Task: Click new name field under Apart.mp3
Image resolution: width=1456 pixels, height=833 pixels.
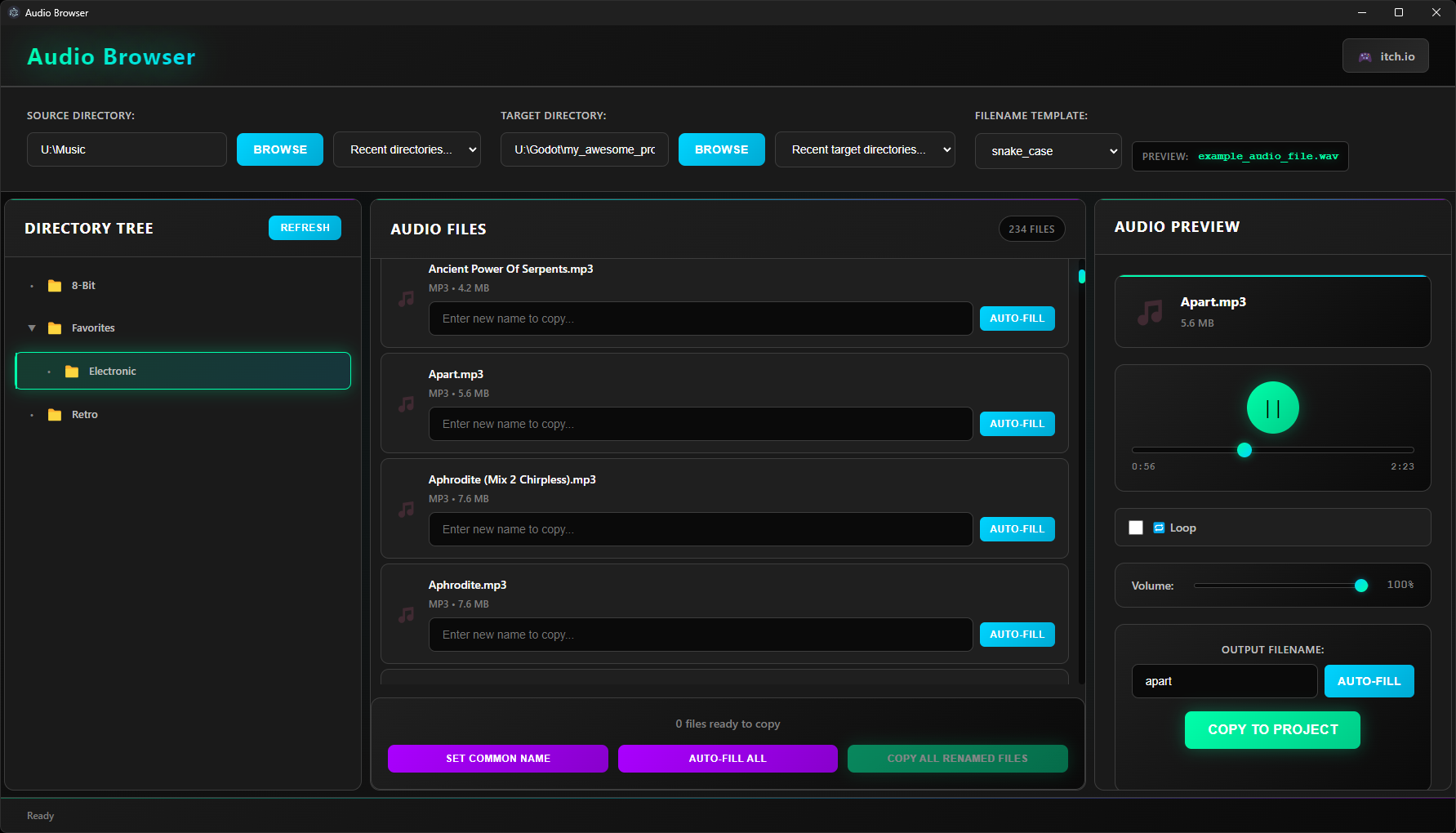Action: pos(701,424)
